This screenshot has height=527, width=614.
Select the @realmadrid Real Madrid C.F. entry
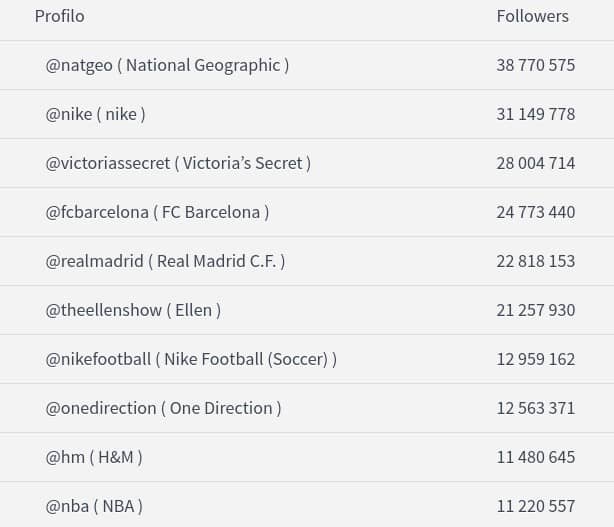165,261
